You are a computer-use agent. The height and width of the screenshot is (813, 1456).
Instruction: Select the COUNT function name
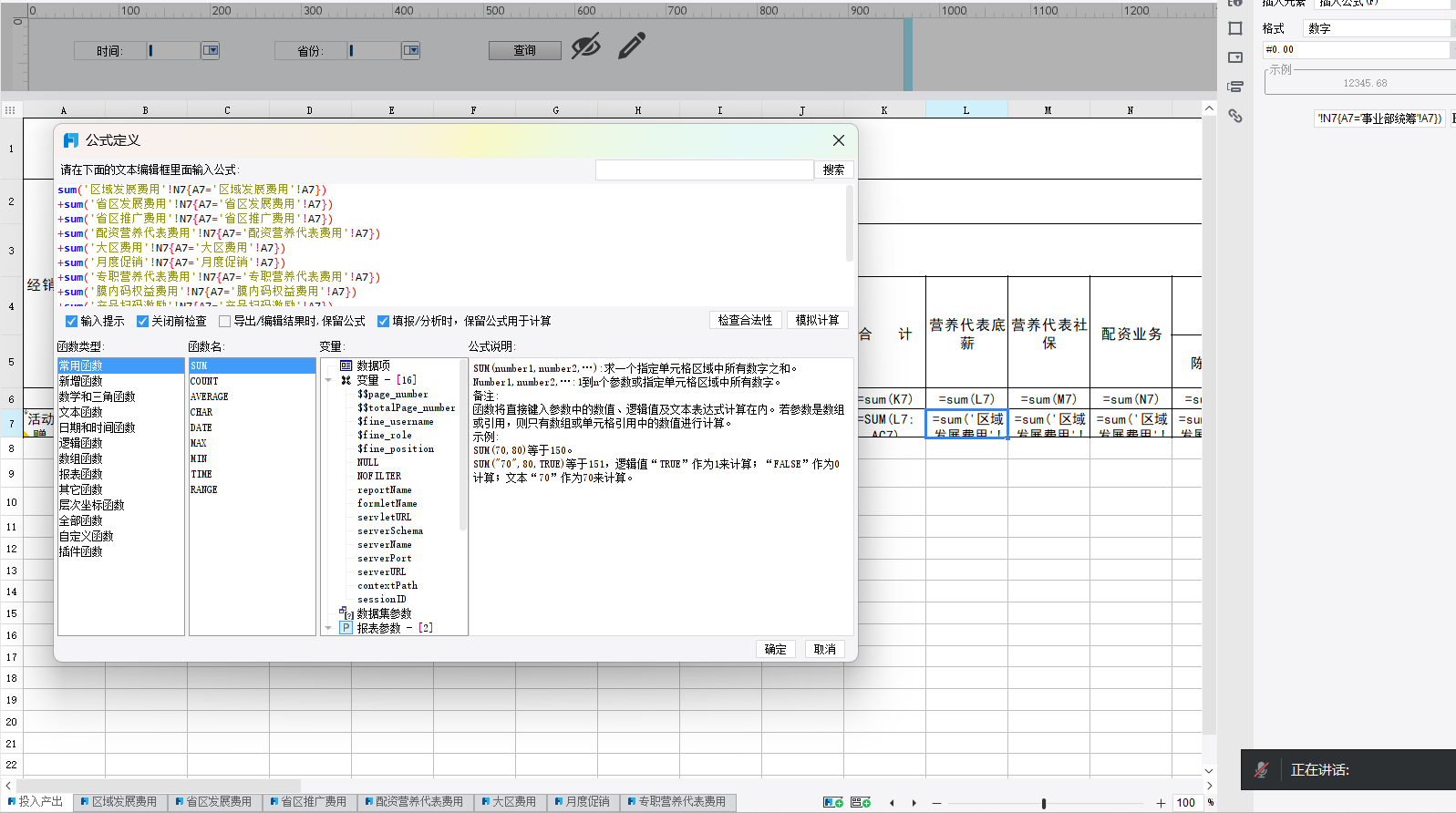[x=252, y=381]
